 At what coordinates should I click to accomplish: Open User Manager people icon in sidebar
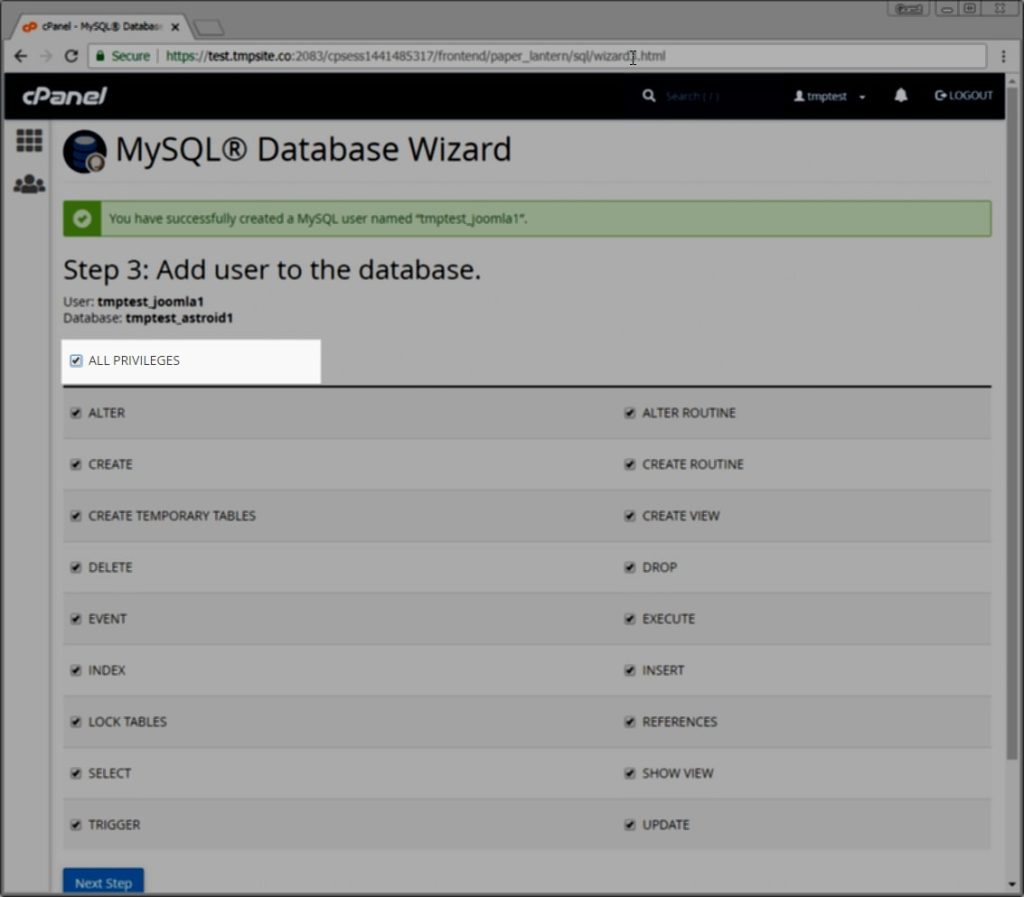pyautogui.click(x=29, y=184)
